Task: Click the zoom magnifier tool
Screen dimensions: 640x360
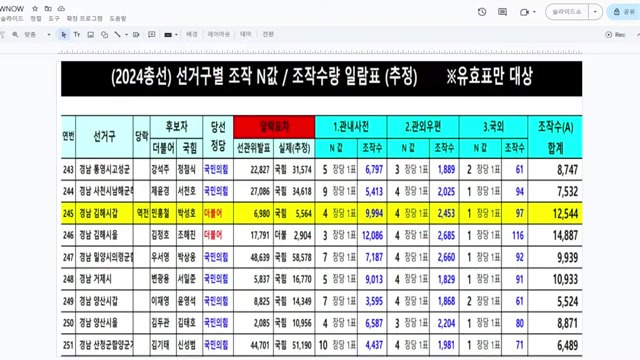Action: (15, 35)
